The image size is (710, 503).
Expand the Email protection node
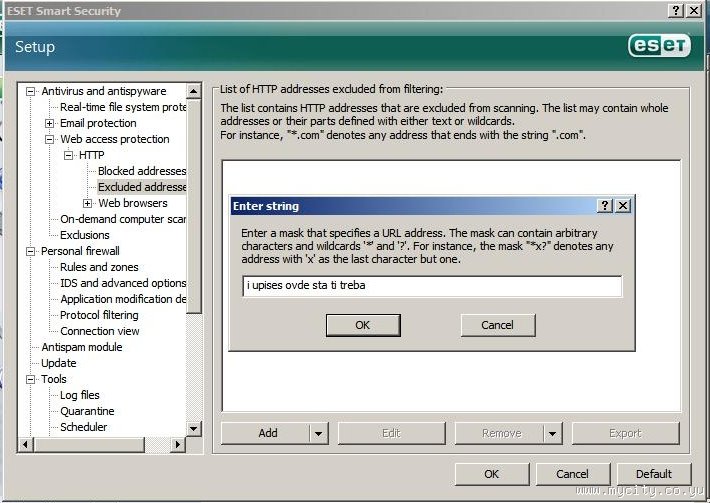point(49,123)
